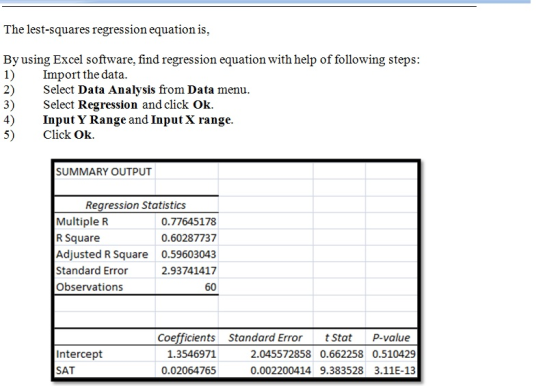
Task: Click the bold 'Input Y Range' text
Action: pos(85,120)
